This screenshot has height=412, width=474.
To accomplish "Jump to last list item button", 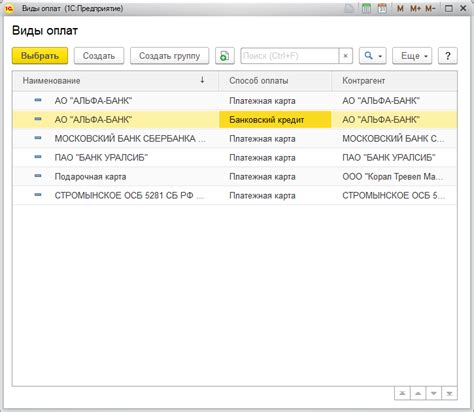I will [x=449, y=393].
